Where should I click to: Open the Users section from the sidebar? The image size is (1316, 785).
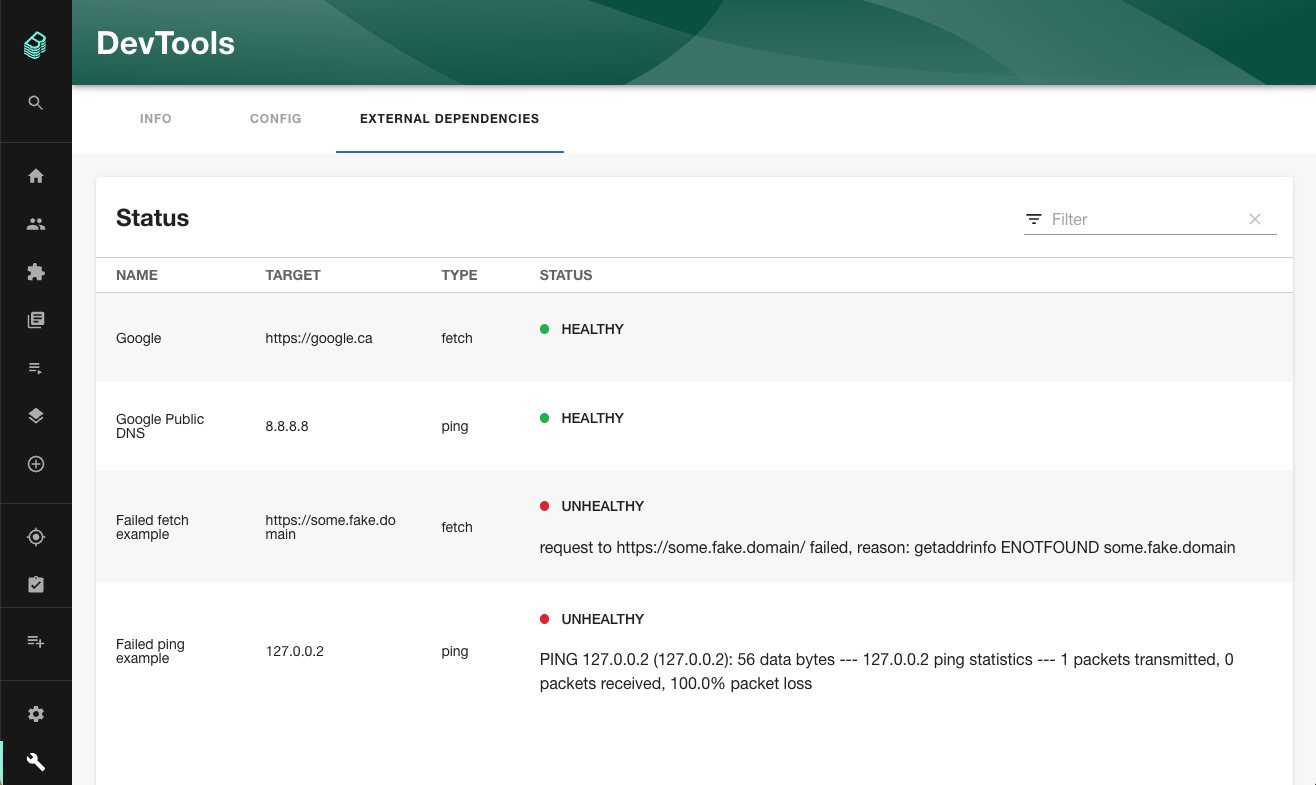(x=36, y=223)
